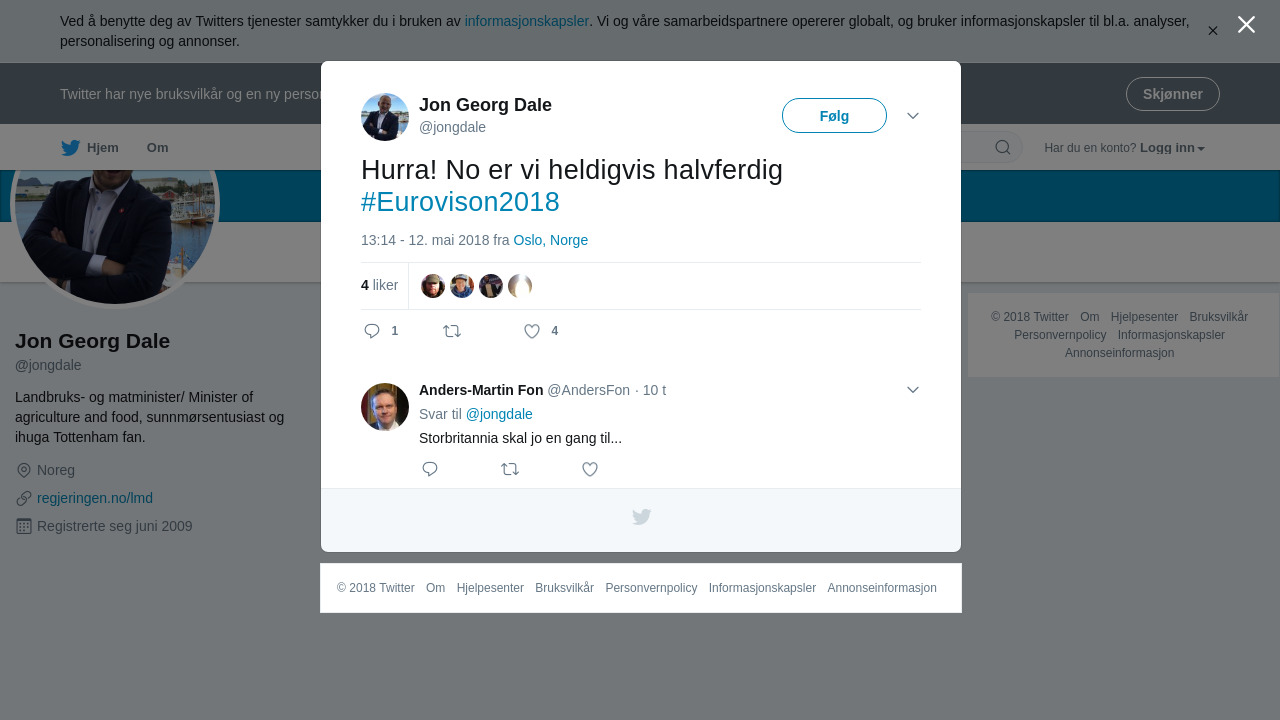Image resolution: width=1280 pixels, height=720 pixels.
Task: Click first liker avatar thumbnail
Action: [x=433, y=286]
